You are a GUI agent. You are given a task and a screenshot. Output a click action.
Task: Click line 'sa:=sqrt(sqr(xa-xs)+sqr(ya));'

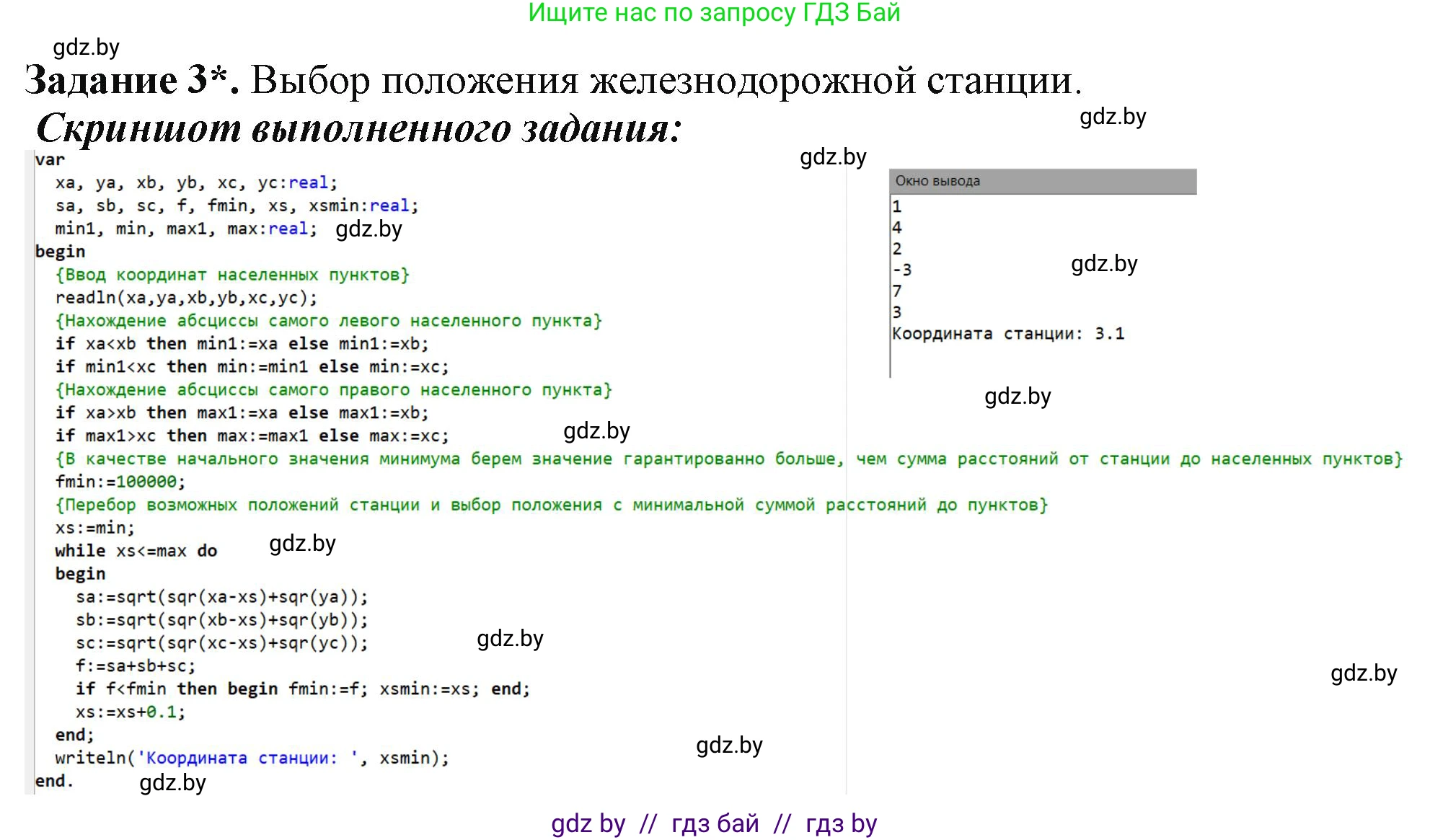(x=221, y=597)
